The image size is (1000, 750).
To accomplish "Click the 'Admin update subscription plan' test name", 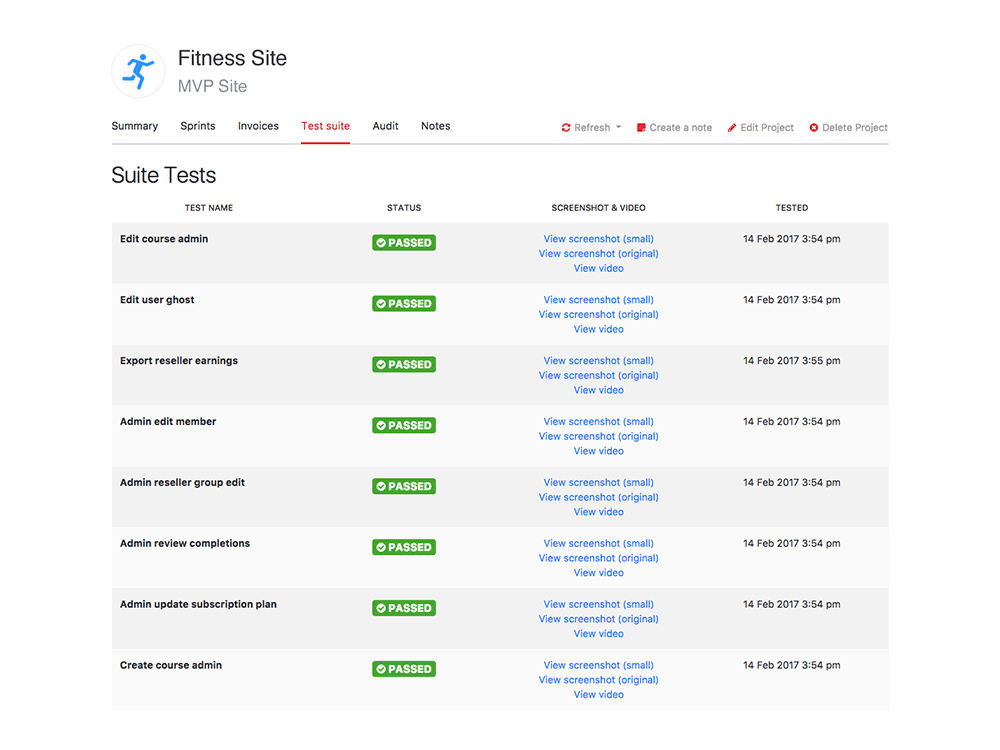I will tap(198, 605).
